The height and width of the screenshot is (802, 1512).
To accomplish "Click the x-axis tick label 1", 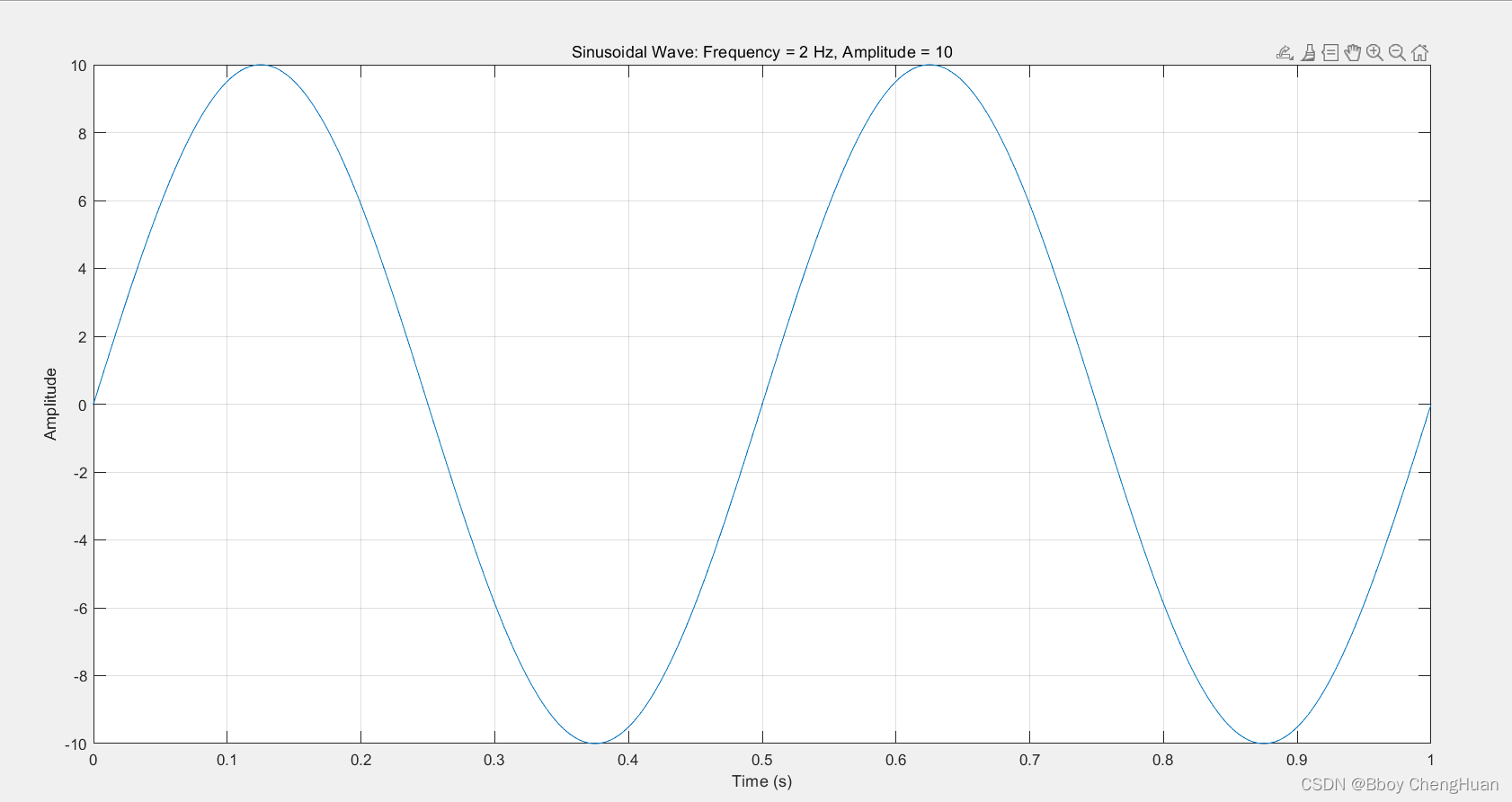I will (x=1430, y=760).
